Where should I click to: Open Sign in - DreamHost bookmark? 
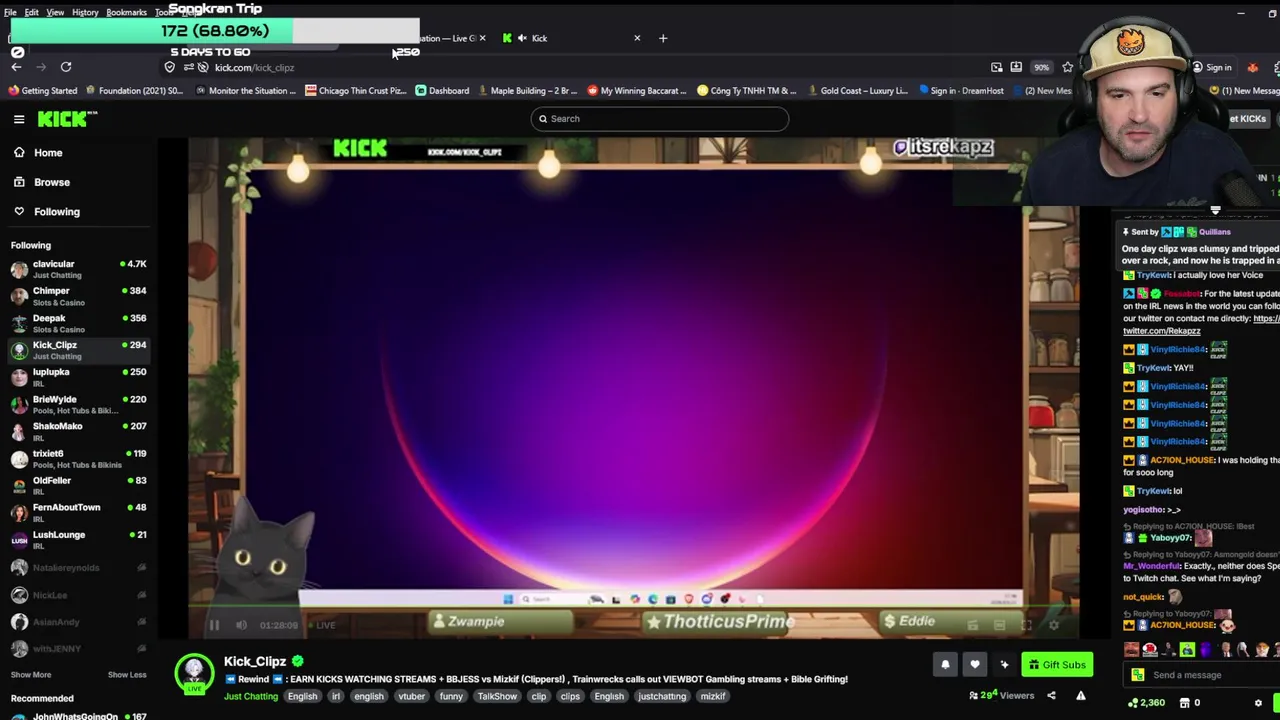(x=960, y=91)
